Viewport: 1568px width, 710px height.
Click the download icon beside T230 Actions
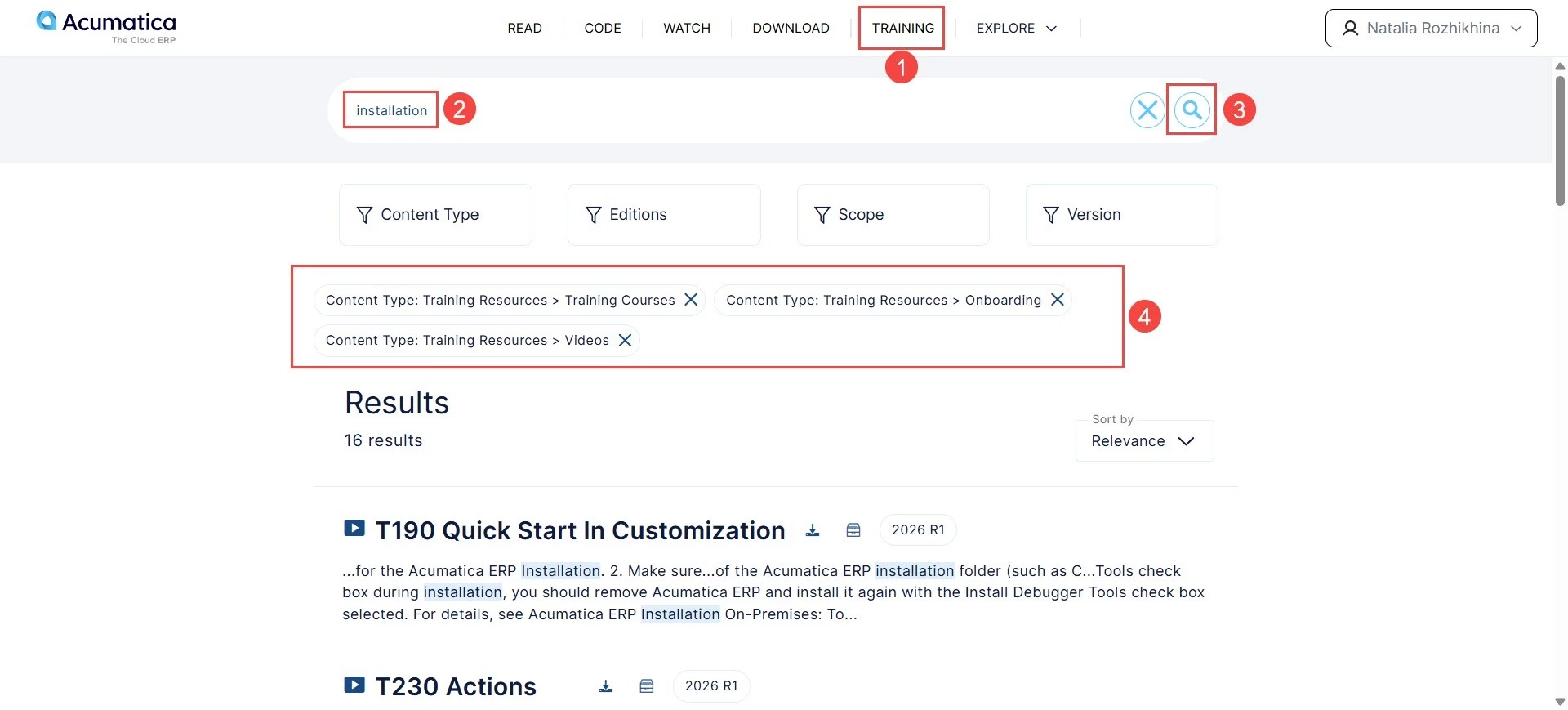point(606,686)
